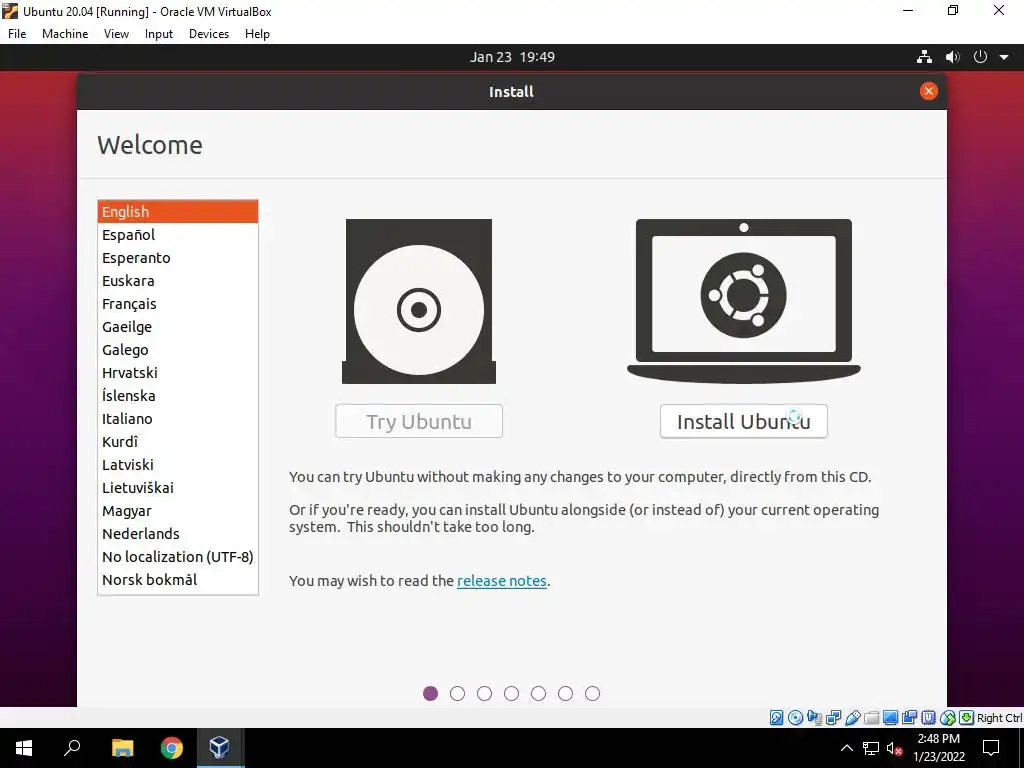Select Magyar in language list
The height and width of the screenshot is (768, 1024).
(x=178, y=511)
